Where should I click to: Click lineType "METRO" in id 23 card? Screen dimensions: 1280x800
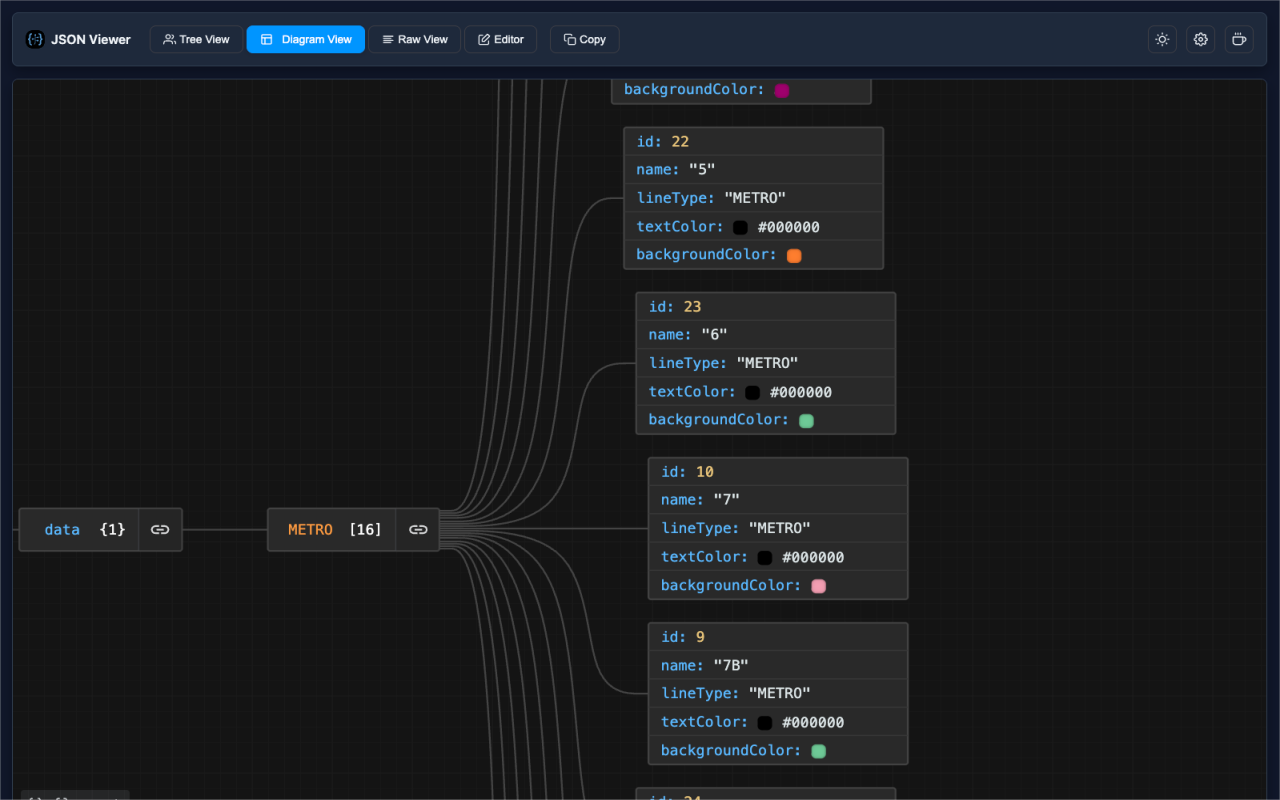(x=767, y=363)
